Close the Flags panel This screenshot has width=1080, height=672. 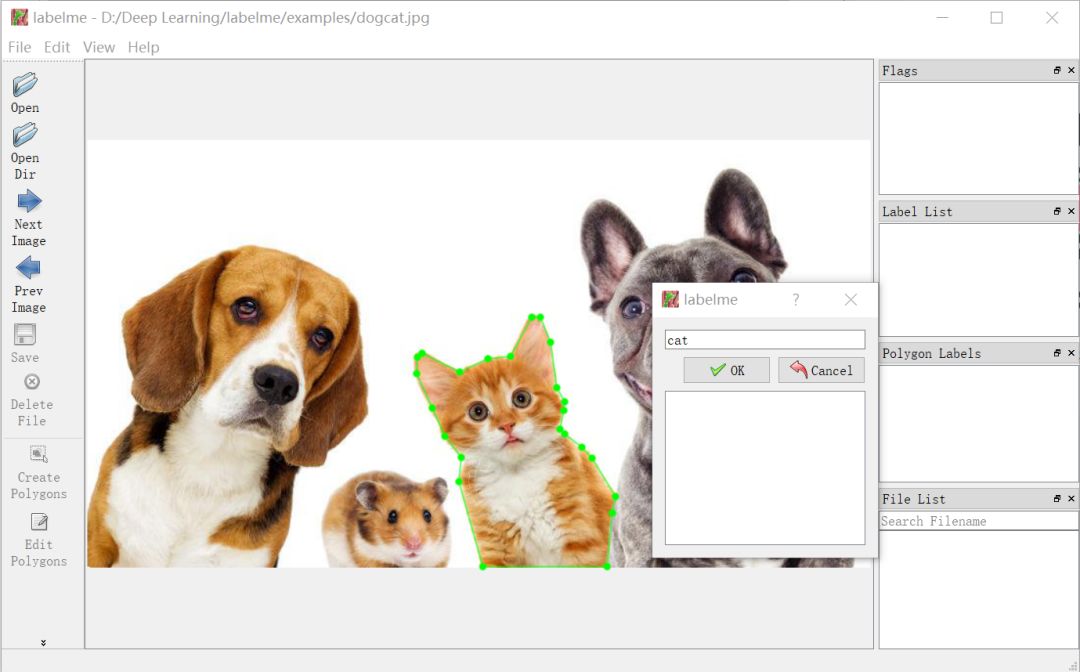[1071, 70]
